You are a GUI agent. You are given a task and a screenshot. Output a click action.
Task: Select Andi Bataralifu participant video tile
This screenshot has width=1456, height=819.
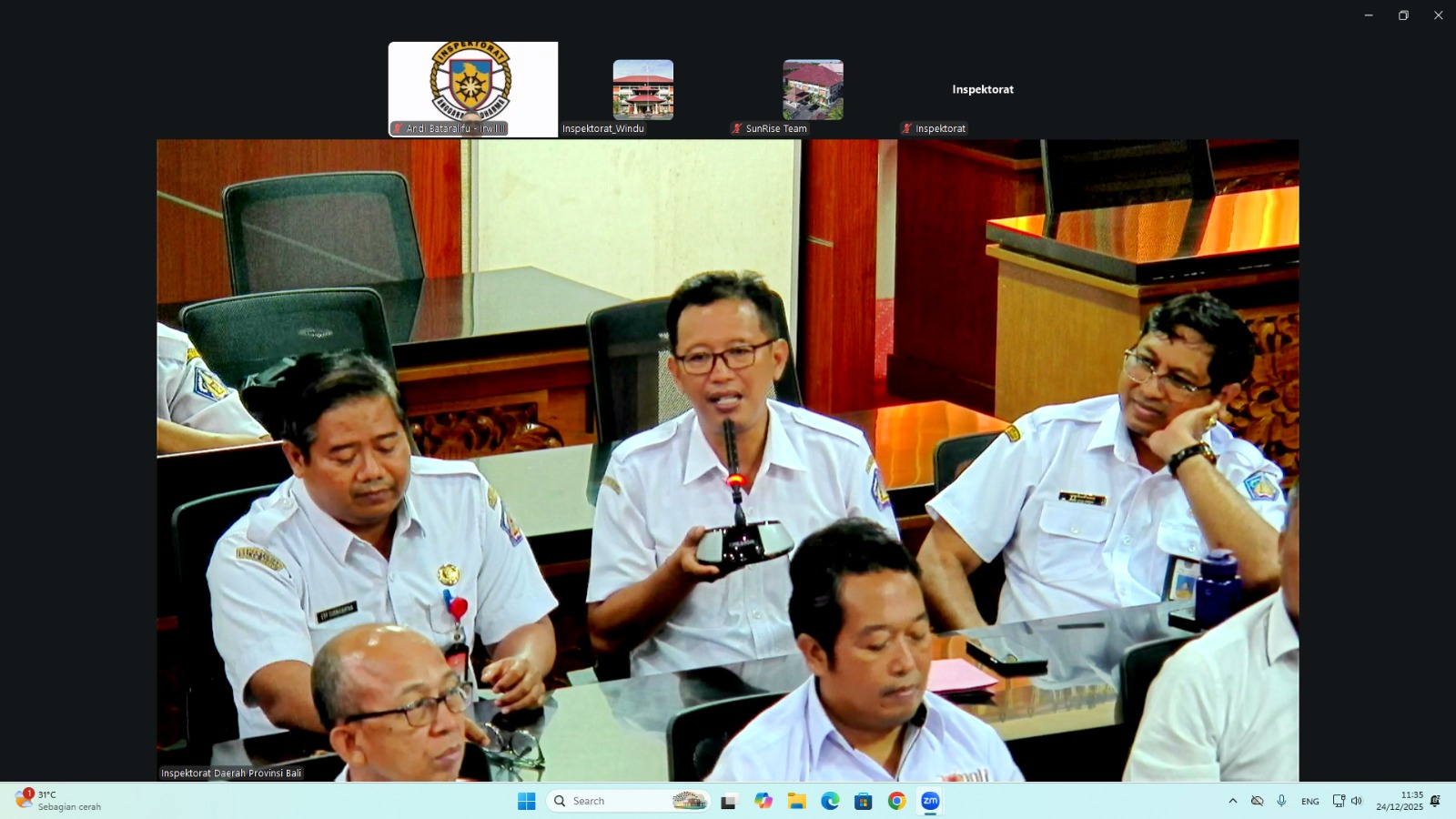(x=472, y=89)
